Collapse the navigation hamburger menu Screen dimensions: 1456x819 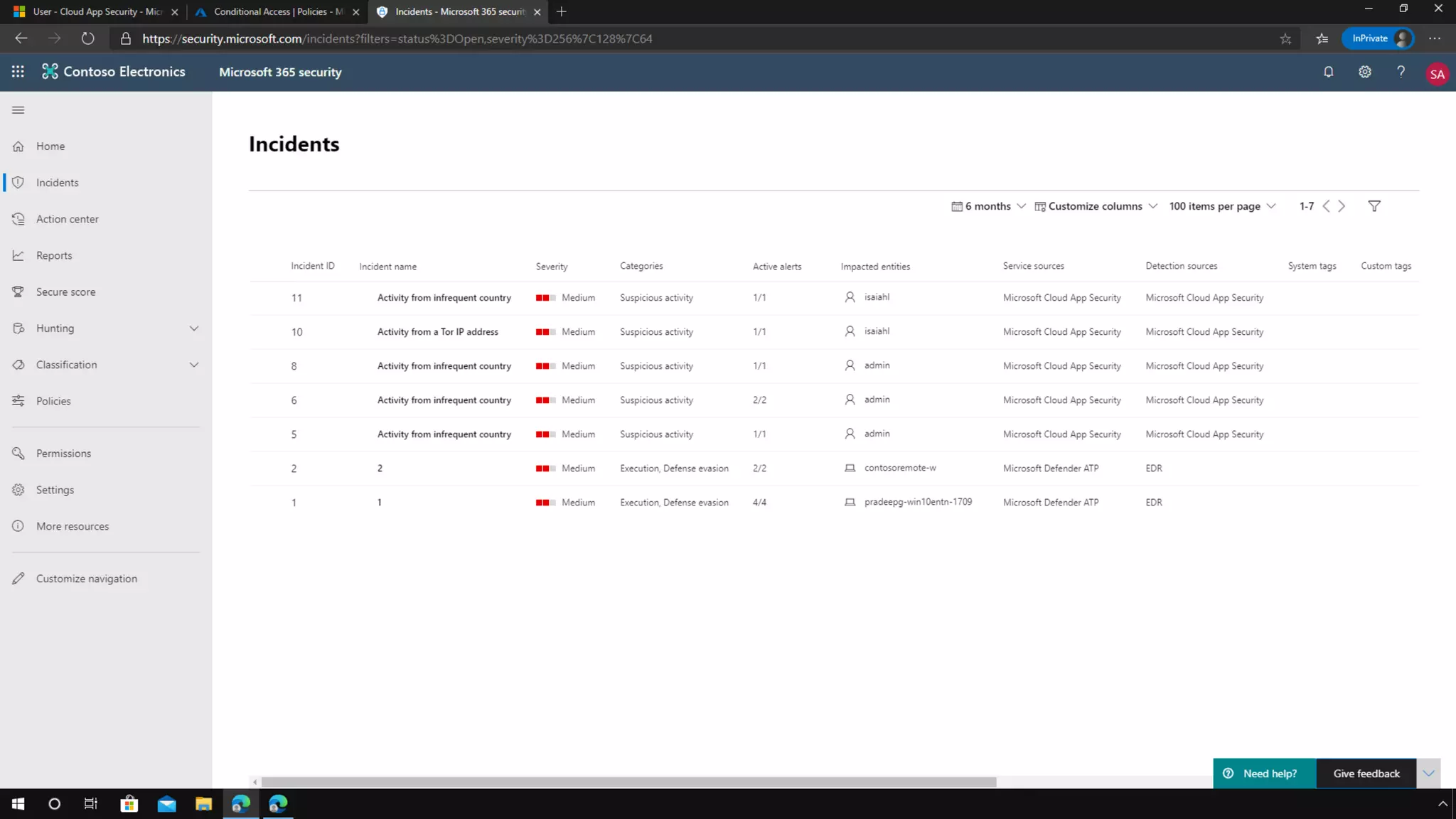[18, 110]
